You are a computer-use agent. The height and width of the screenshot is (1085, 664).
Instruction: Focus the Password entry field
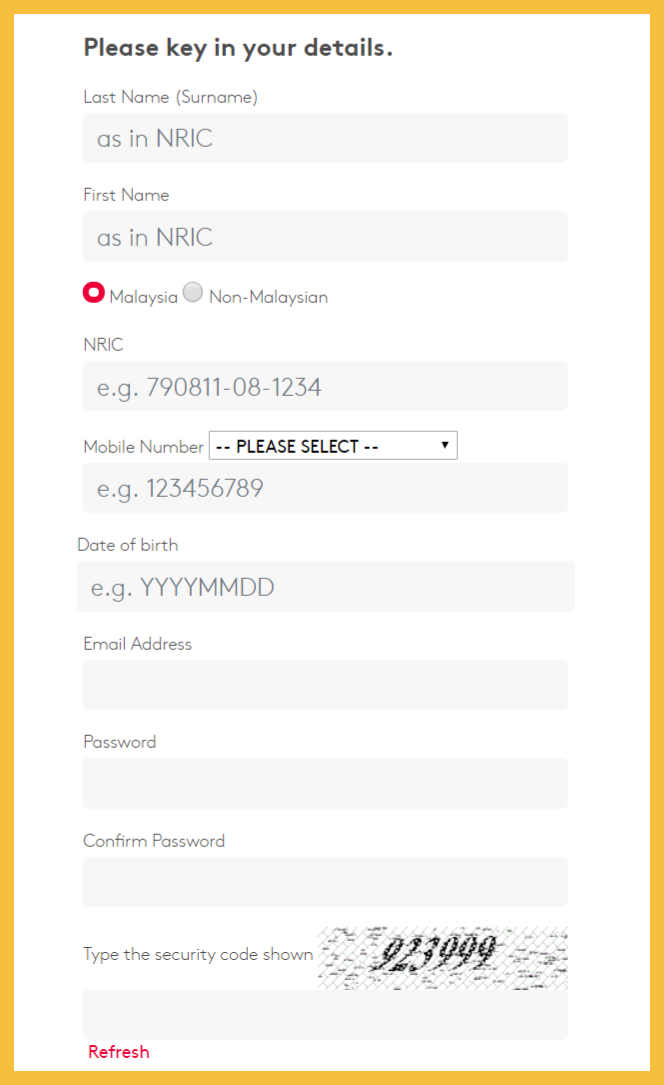325,783
